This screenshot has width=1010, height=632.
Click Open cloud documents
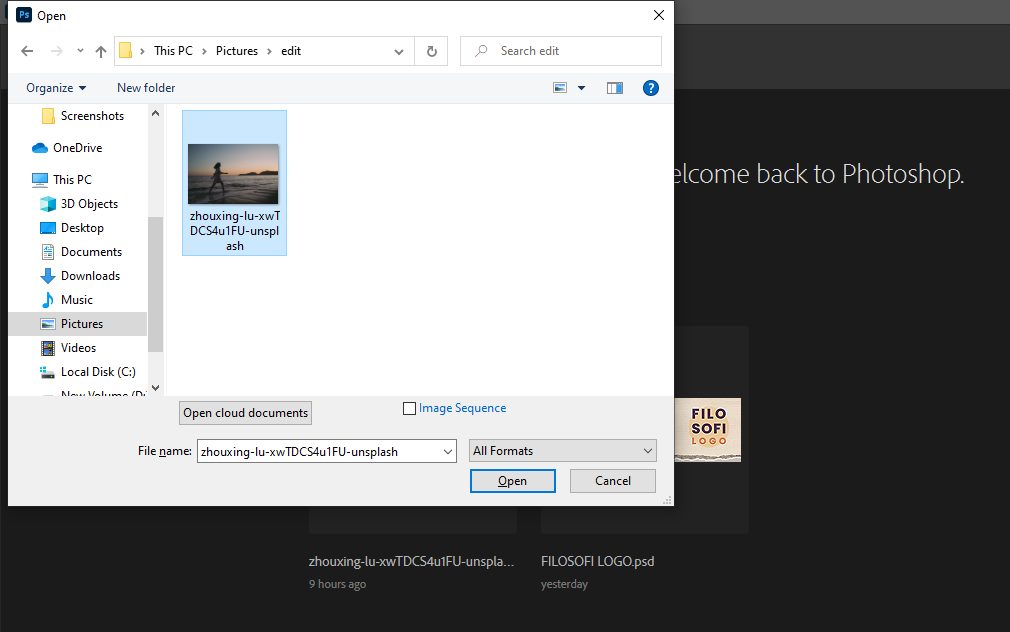245,412
